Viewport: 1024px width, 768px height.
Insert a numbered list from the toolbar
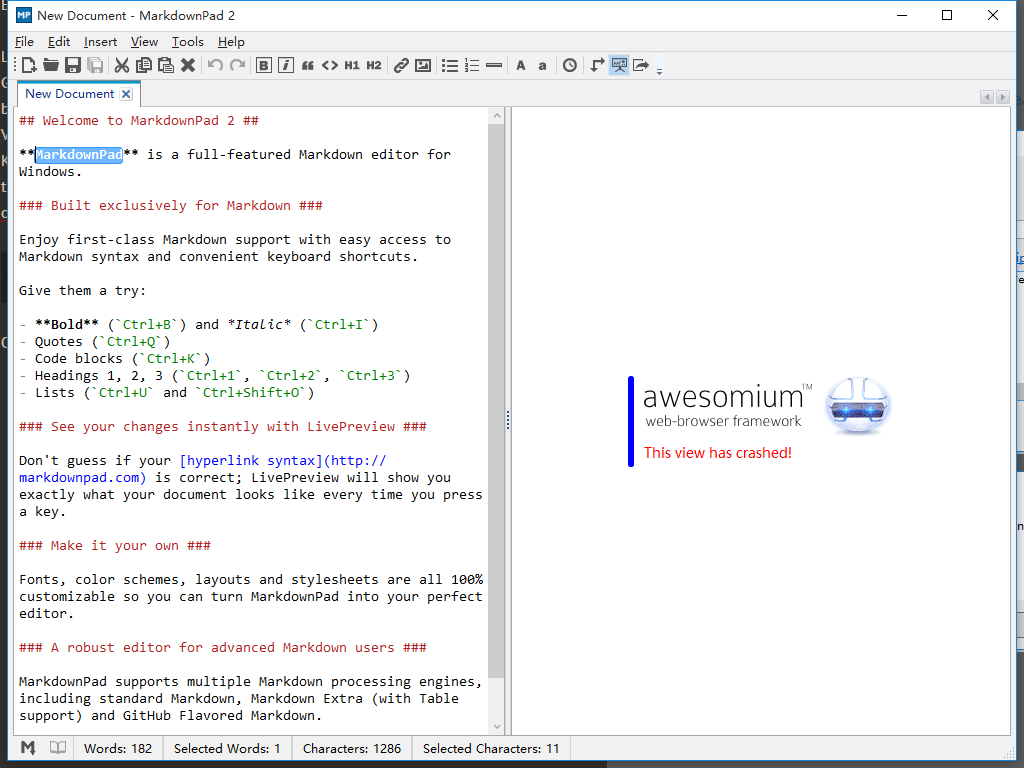click(472, 65)
